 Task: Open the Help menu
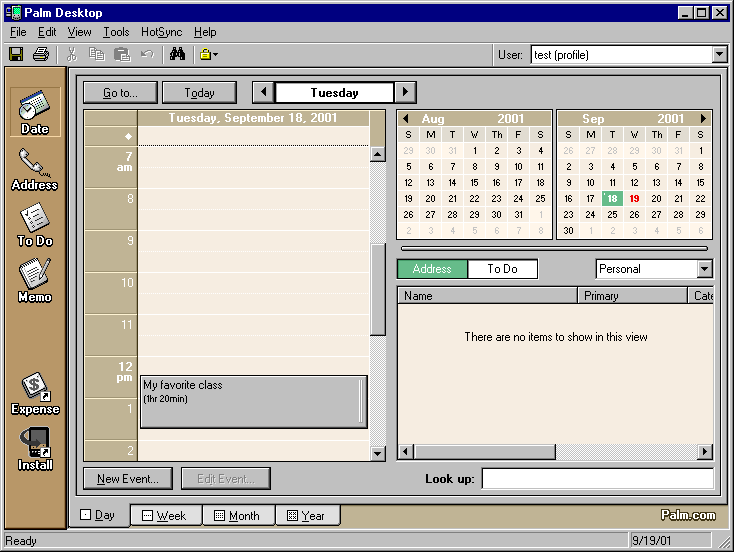coord(205,32)
